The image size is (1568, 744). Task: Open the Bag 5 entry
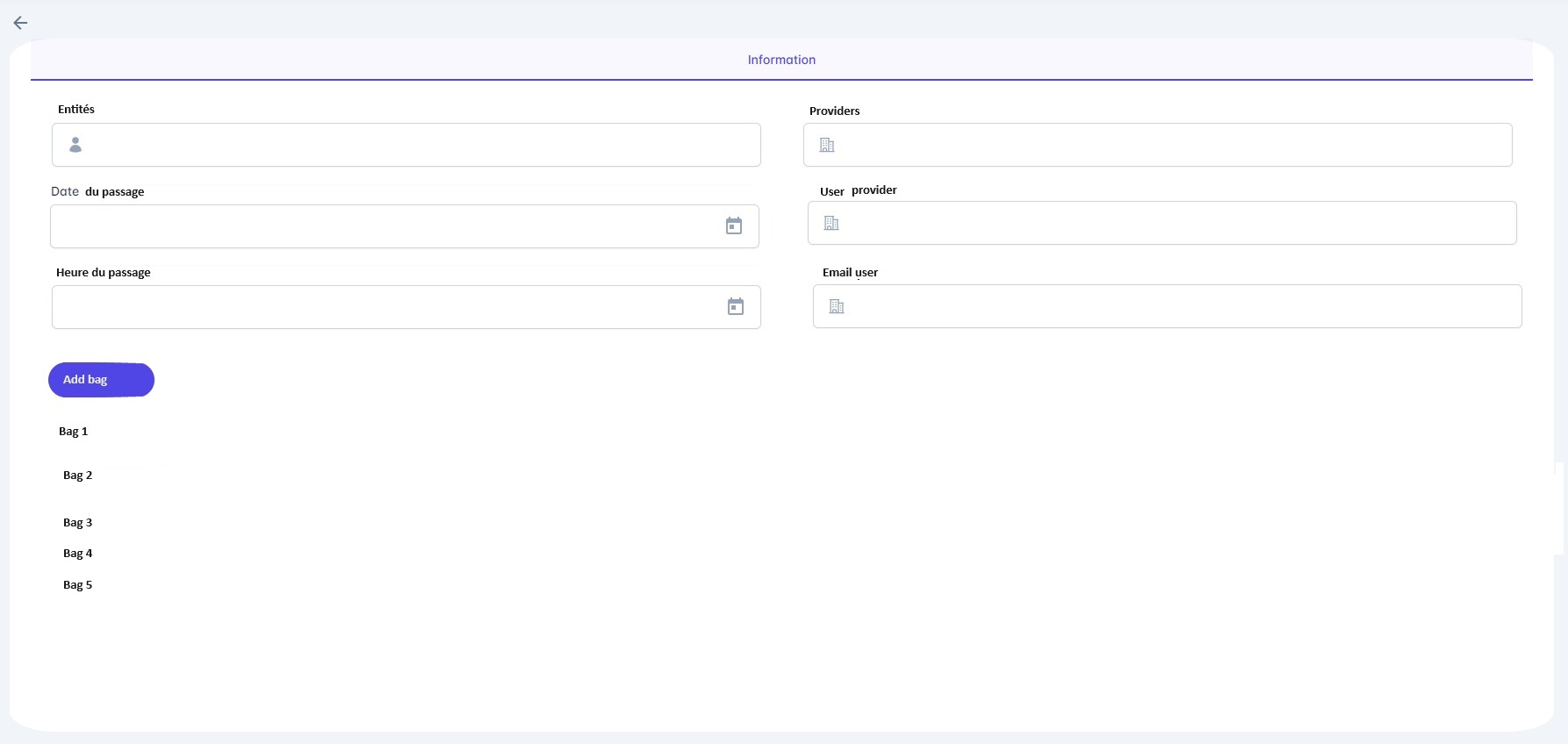[x=78, y=585]
